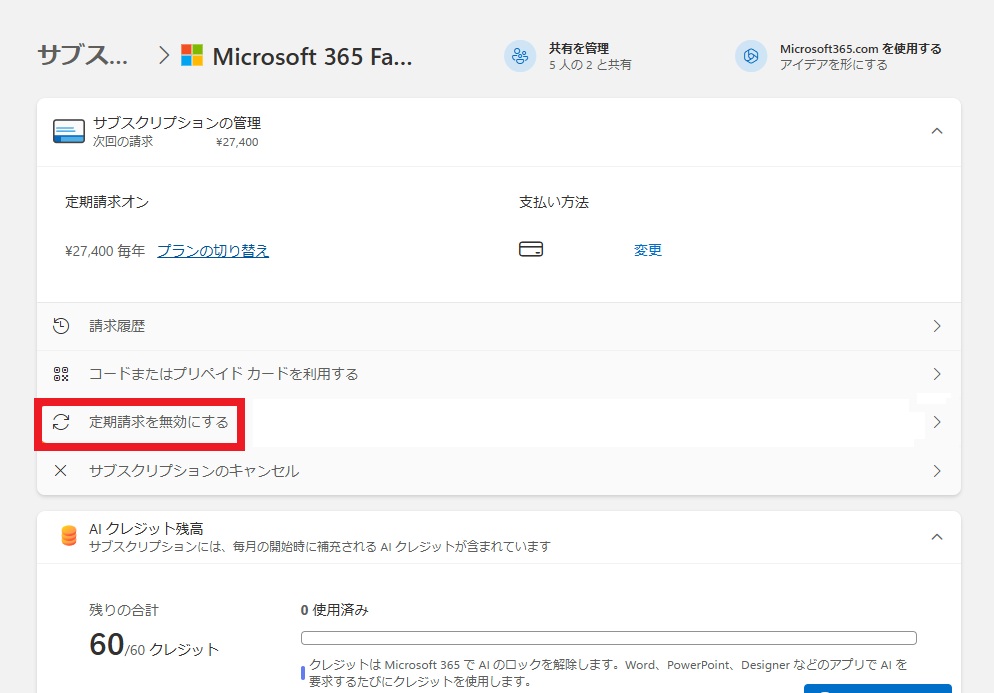The height and width of the screenshot is (693, 994).
Task: Click the 変更 payment method link
Action: point(648,250)
